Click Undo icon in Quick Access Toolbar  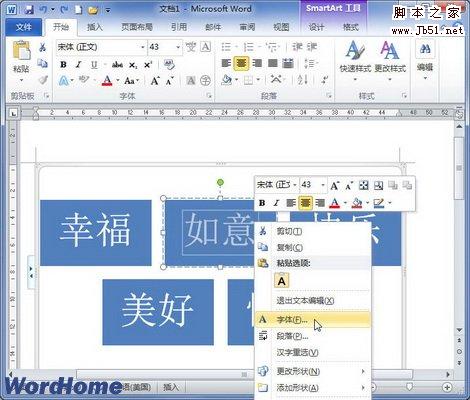coord(43,9)
